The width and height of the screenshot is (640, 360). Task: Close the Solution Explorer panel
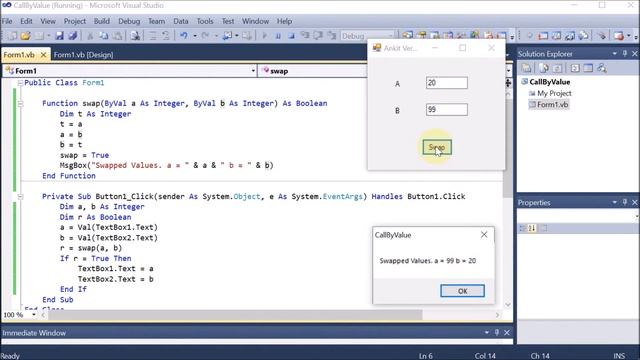635,53
